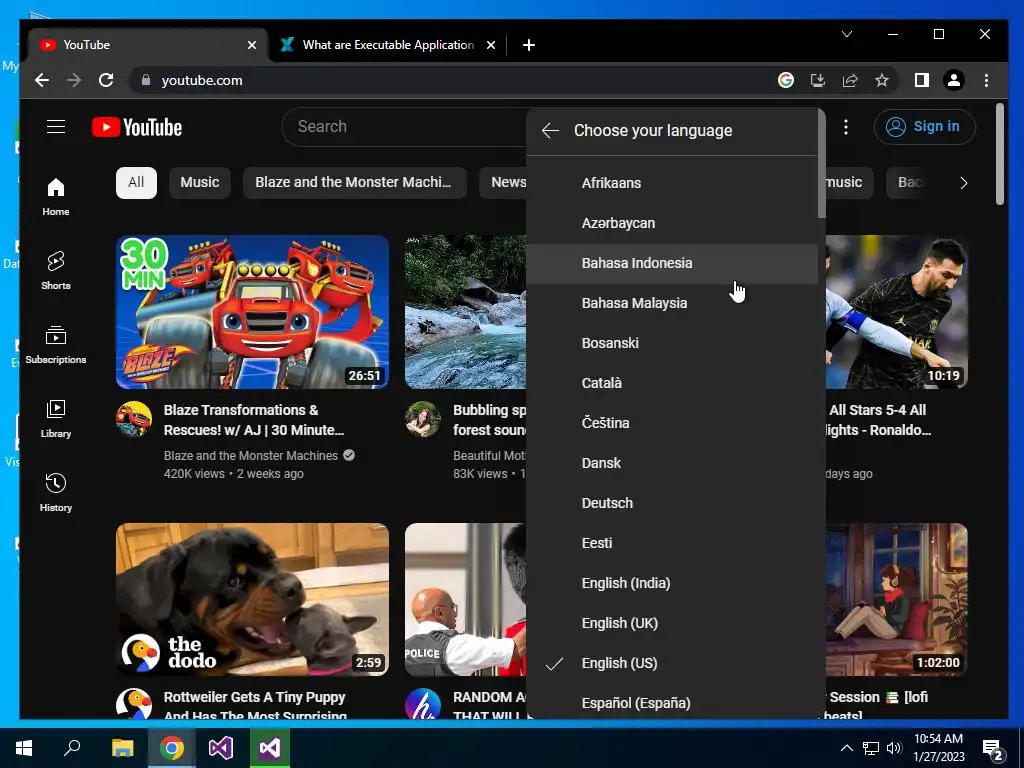Screen dimensions: 1024x768
Task: Open History in the sidebar
Action: [56, 492]
